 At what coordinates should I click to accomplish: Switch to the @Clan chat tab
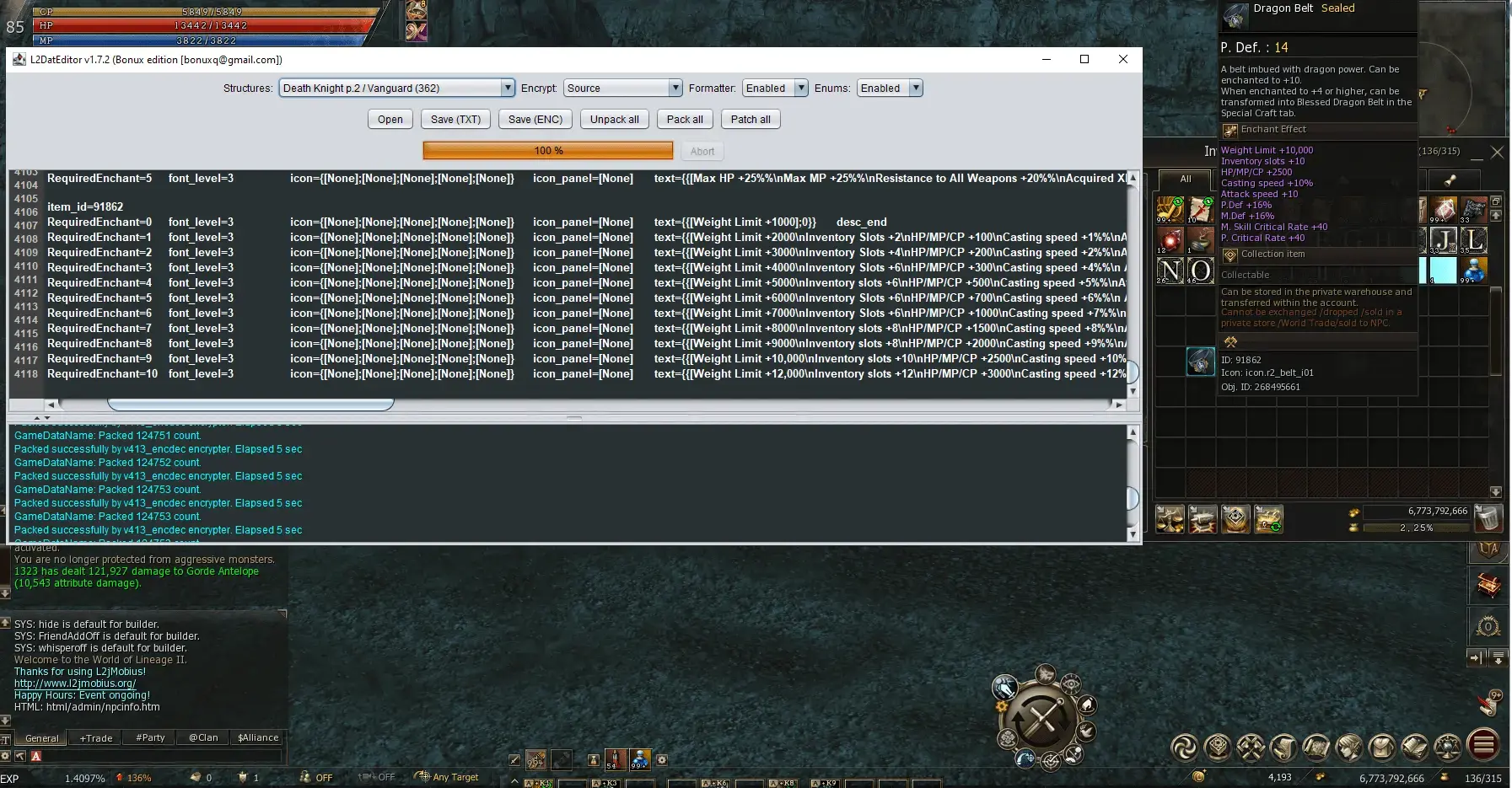(203, 737)
